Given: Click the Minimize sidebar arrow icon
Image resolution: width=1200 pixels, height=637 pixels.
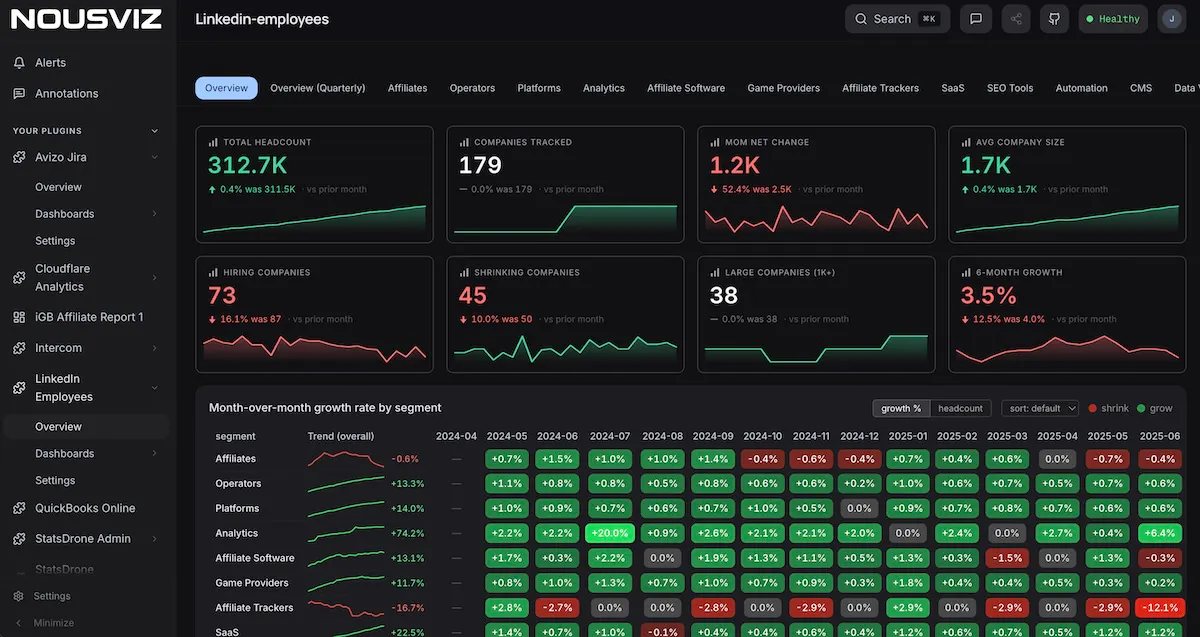Looking at the screenshot, I should tap(19, 622).
